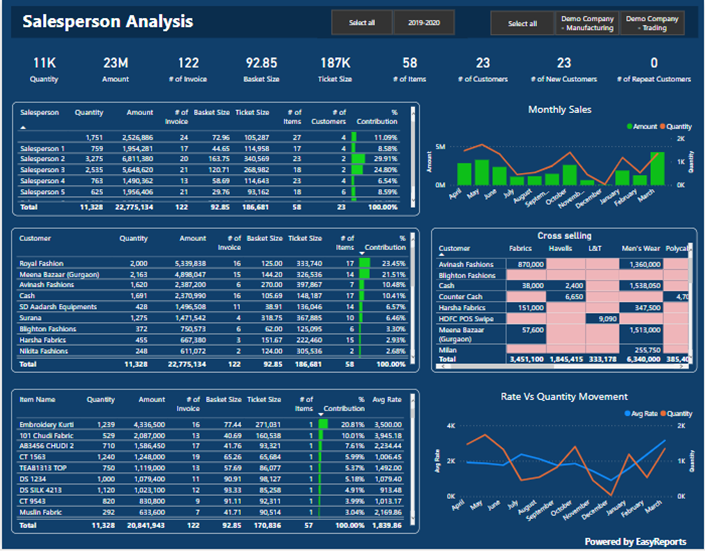The image size is (705, 551).
Task: Click sort arrow under item % Contribution
Action: (321, 415)
